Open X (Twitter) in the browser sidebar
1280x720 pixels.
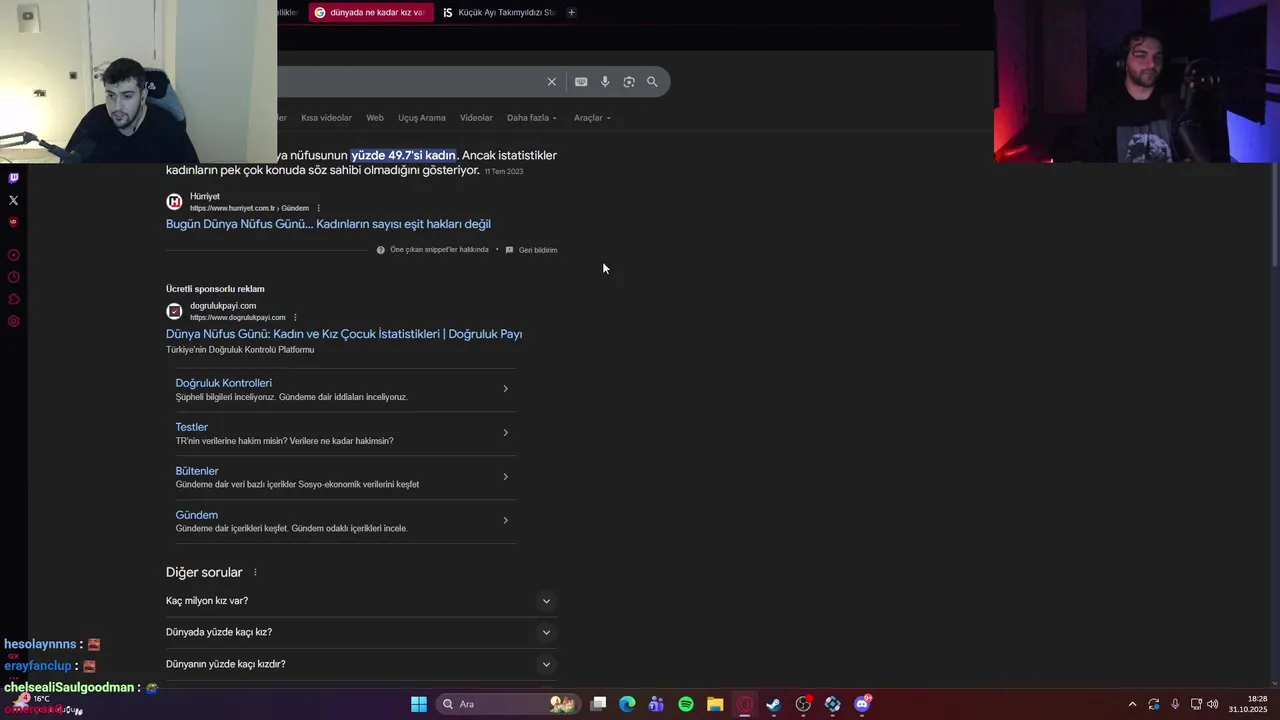click(13, 200)
